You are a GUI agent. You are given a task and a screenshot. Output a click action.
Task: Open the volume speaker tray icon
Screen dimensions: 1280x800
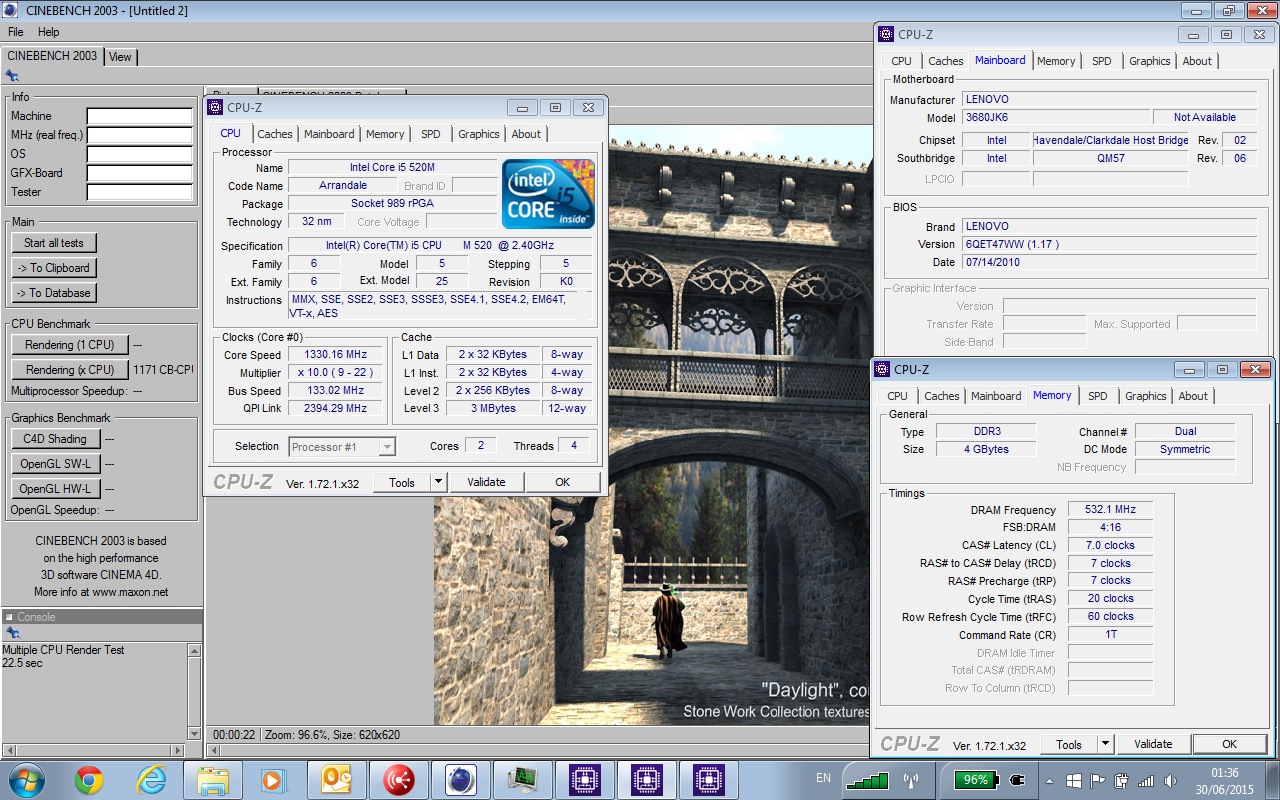(x=1173, y=780)
